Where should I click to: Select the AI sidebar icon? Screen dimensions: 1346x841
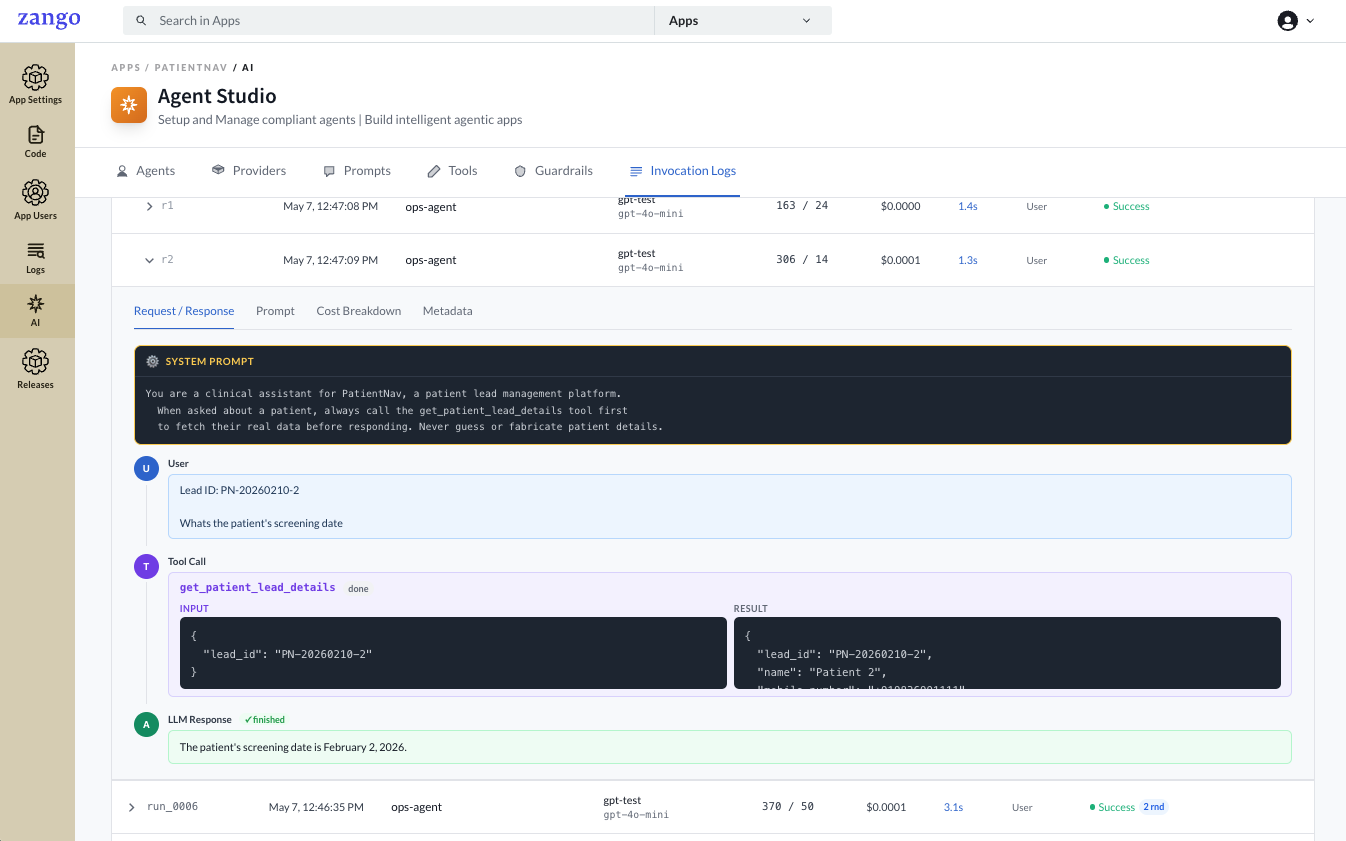point(36,303)
